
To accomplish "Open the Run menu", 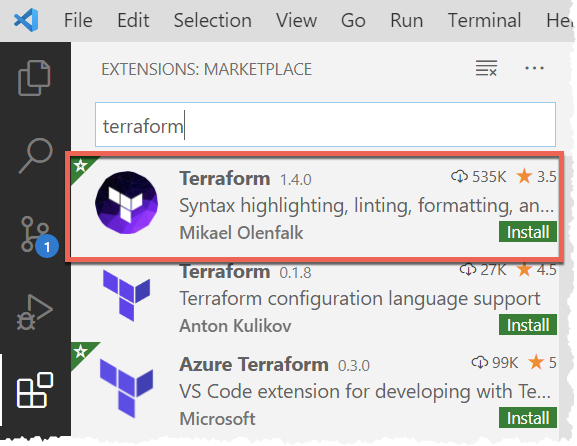I will click(406, 20).
